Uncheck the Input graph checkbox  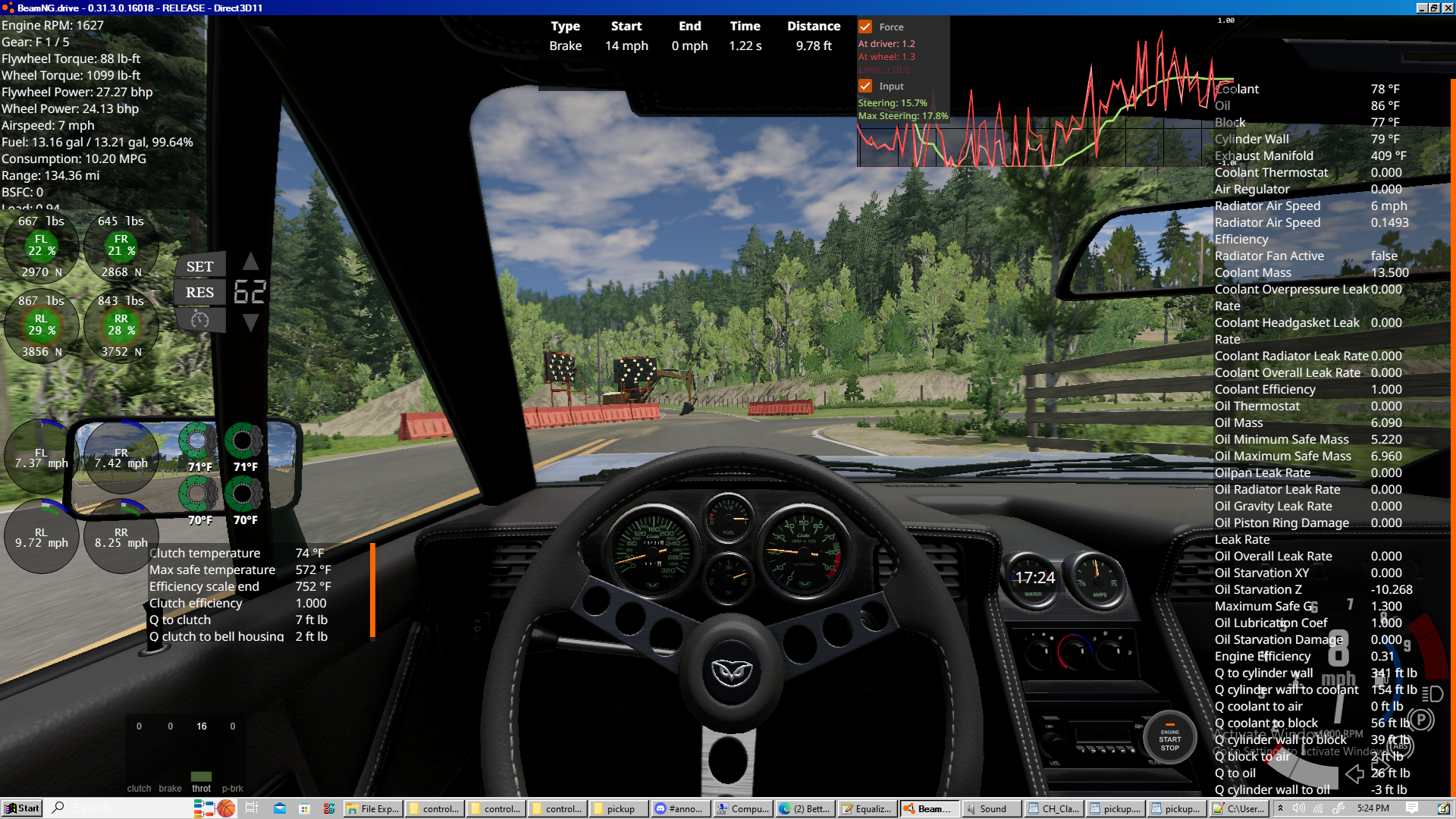tap(865, 86)
